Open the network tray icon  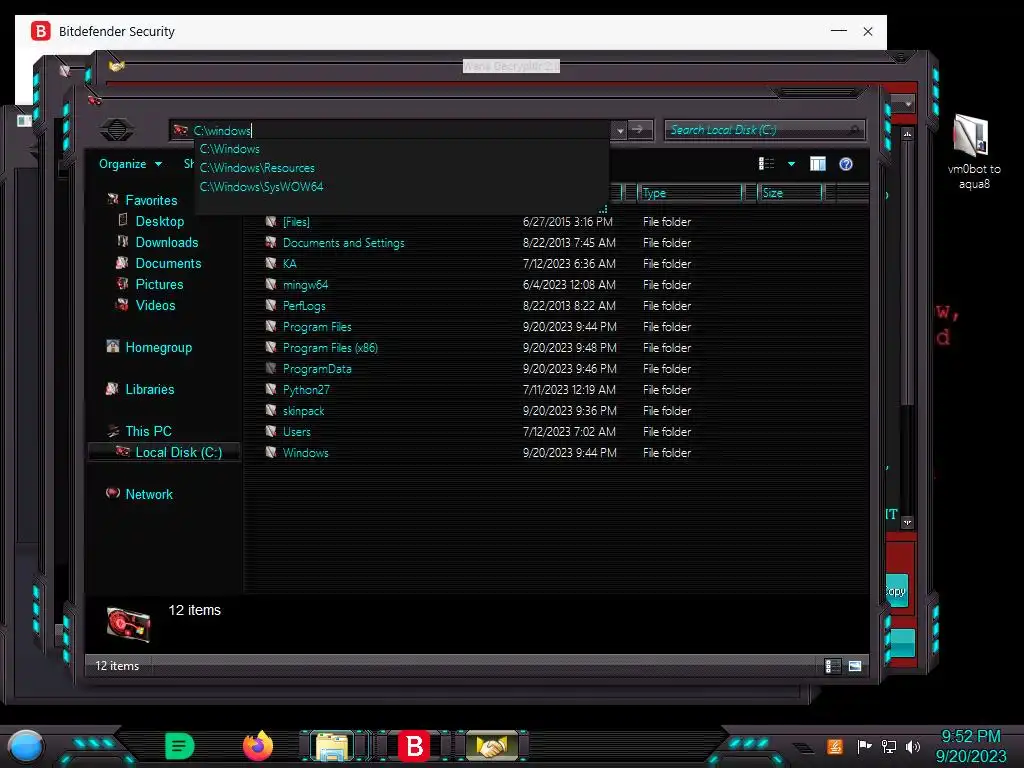[889, 746]
